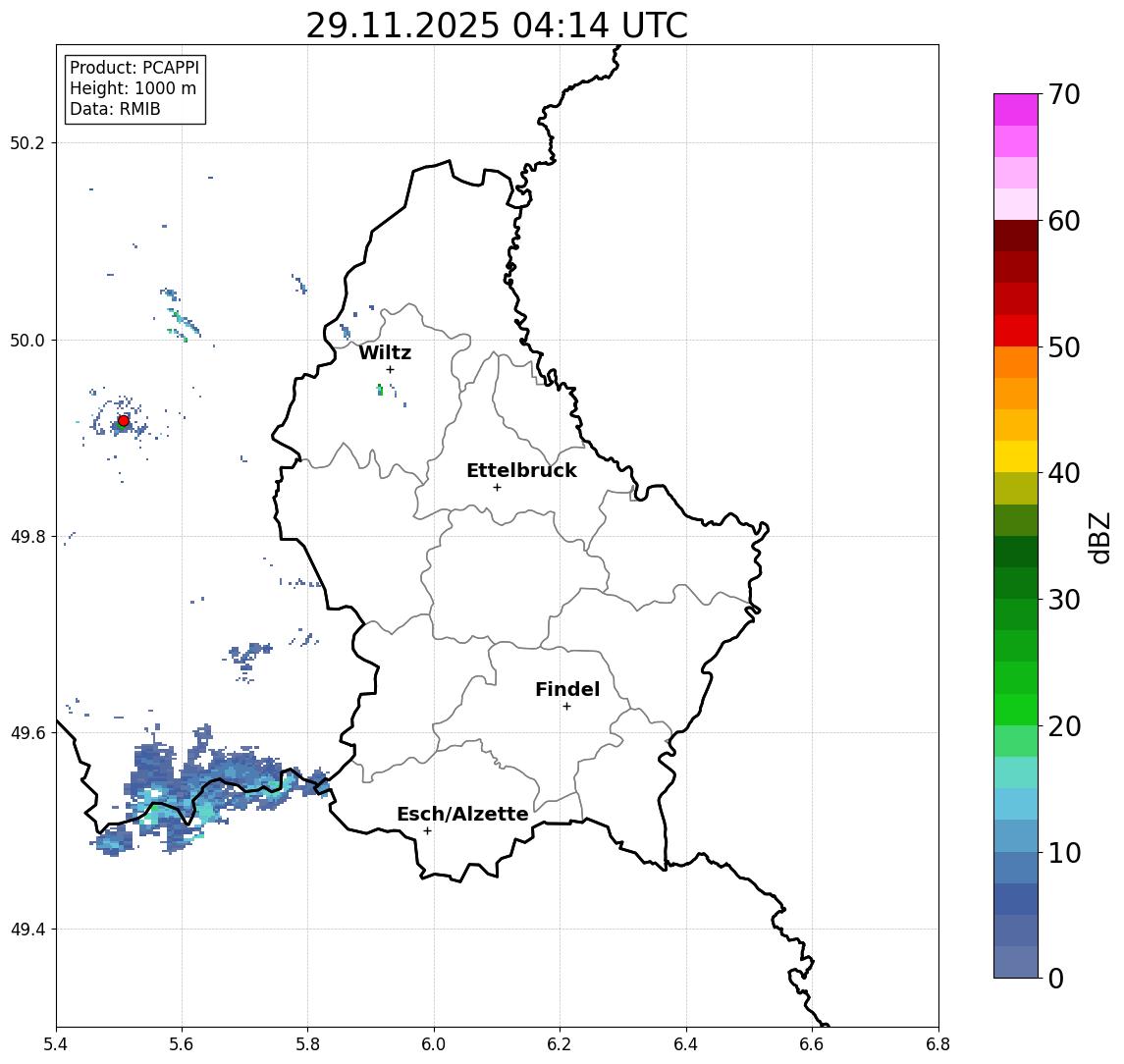
Task: Click the small green radar echo south of Wiltz
Action: (380, 390)
